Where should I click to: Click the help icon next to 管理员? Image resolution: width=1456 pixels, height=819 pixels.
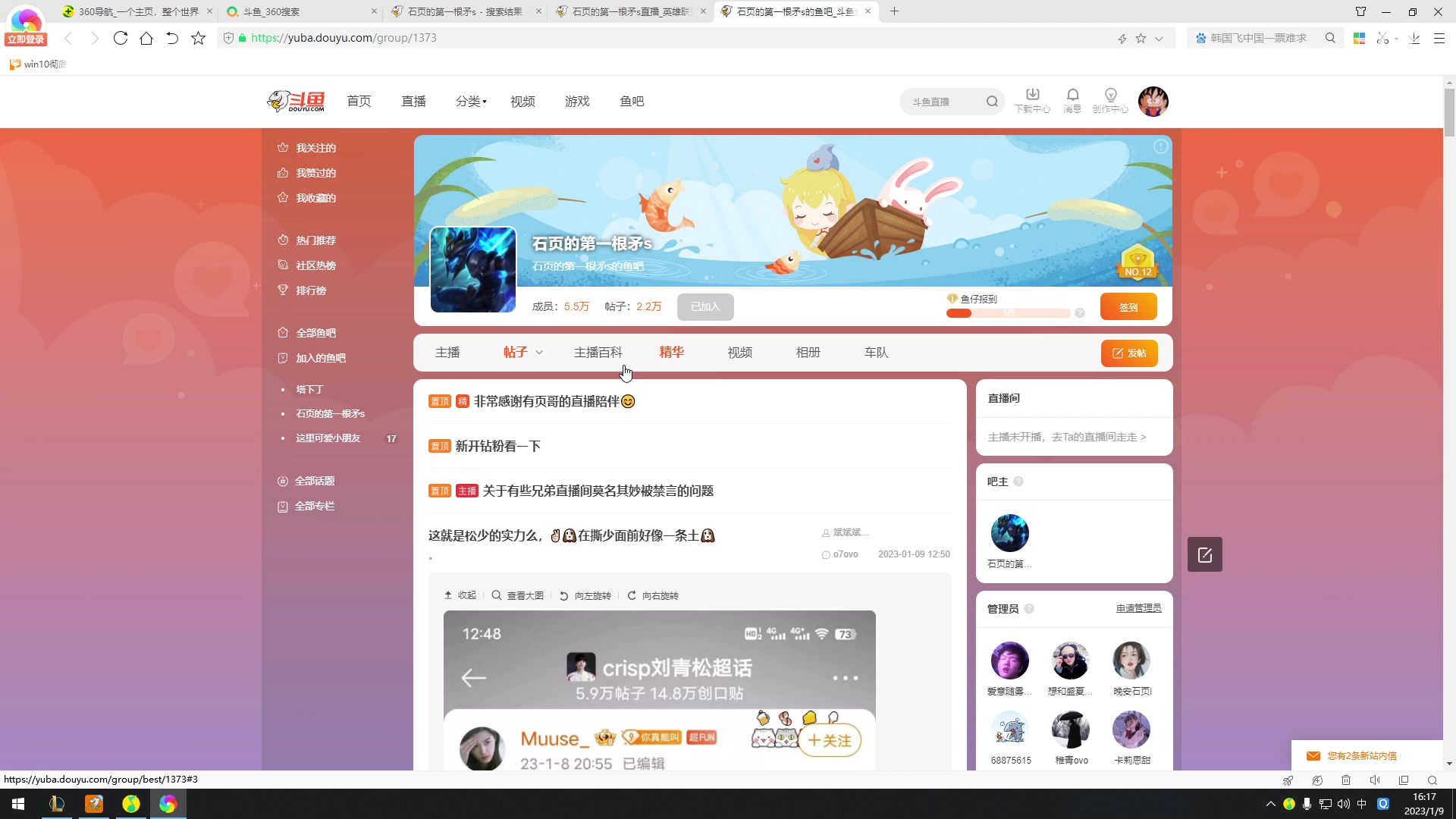(x=1029, y=609)
